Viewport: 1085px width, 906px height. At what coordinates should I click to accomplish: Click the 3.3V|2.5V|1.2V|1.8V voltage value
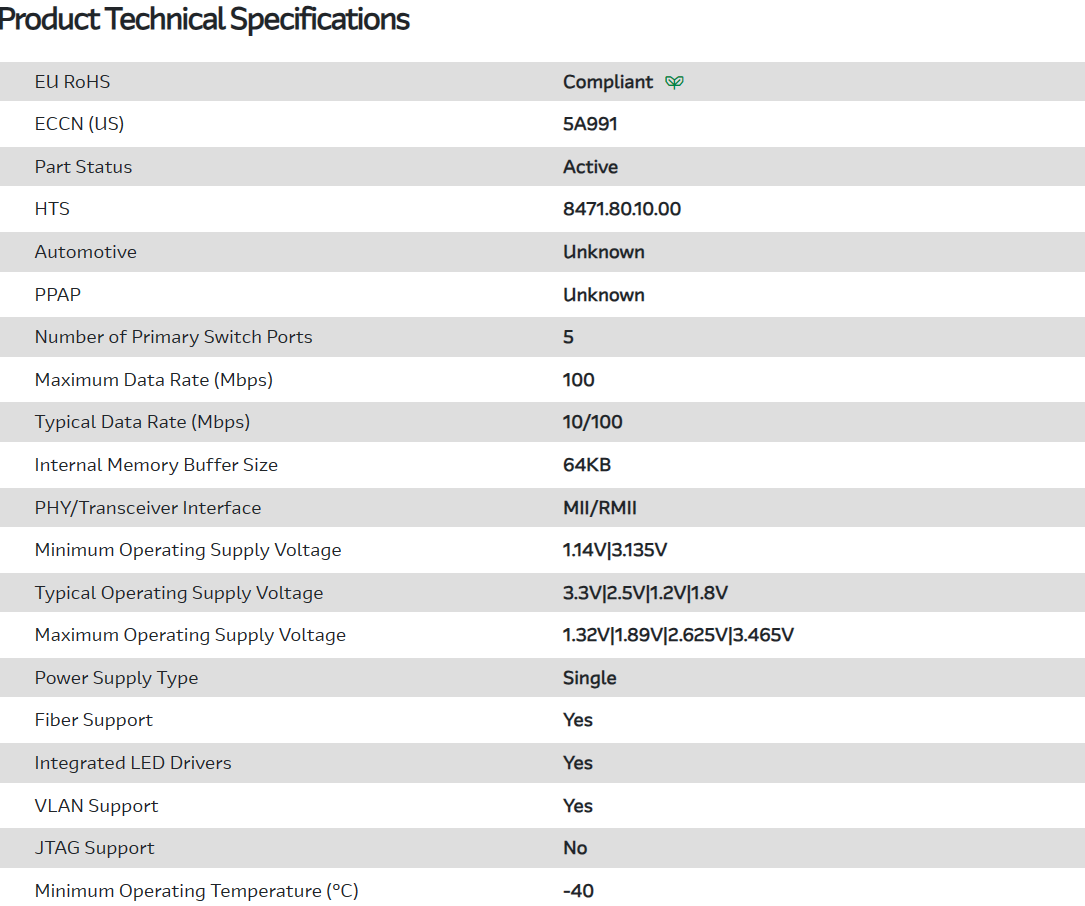click(x=645, y=593)
